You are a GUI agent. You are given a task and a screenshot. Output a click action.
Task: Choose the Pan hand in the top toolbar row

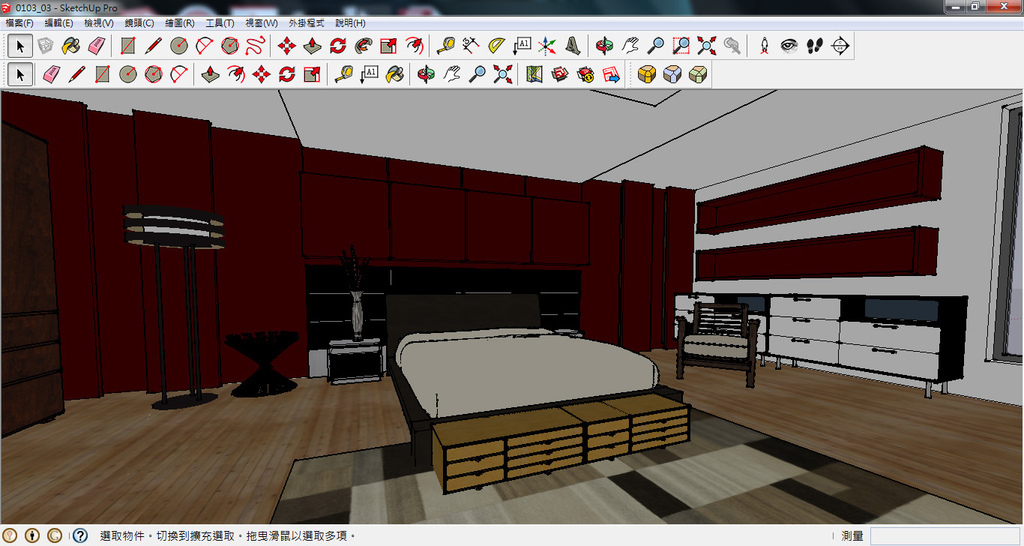[x=630, y=46]
